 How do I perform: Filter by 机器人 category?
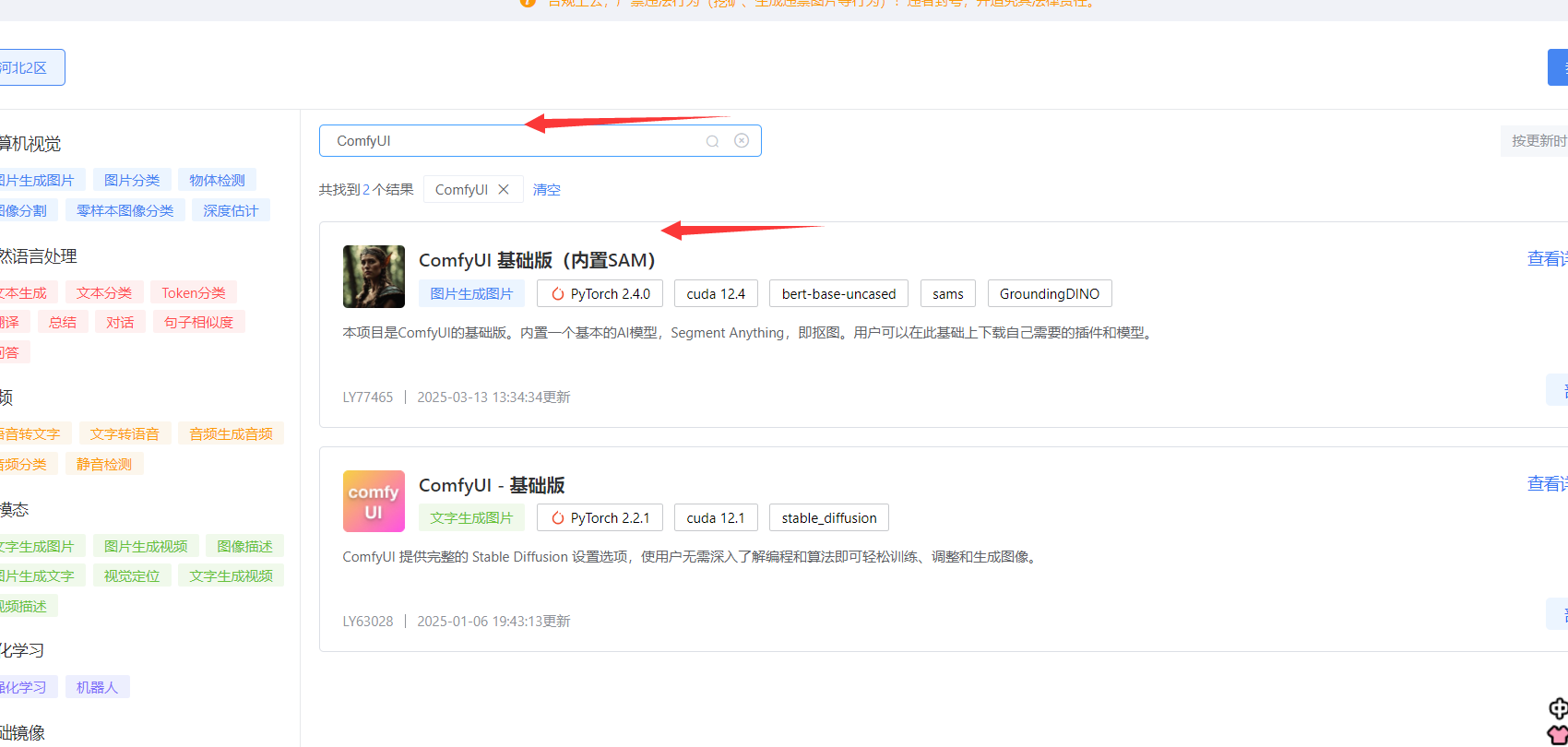coord(98,687)
